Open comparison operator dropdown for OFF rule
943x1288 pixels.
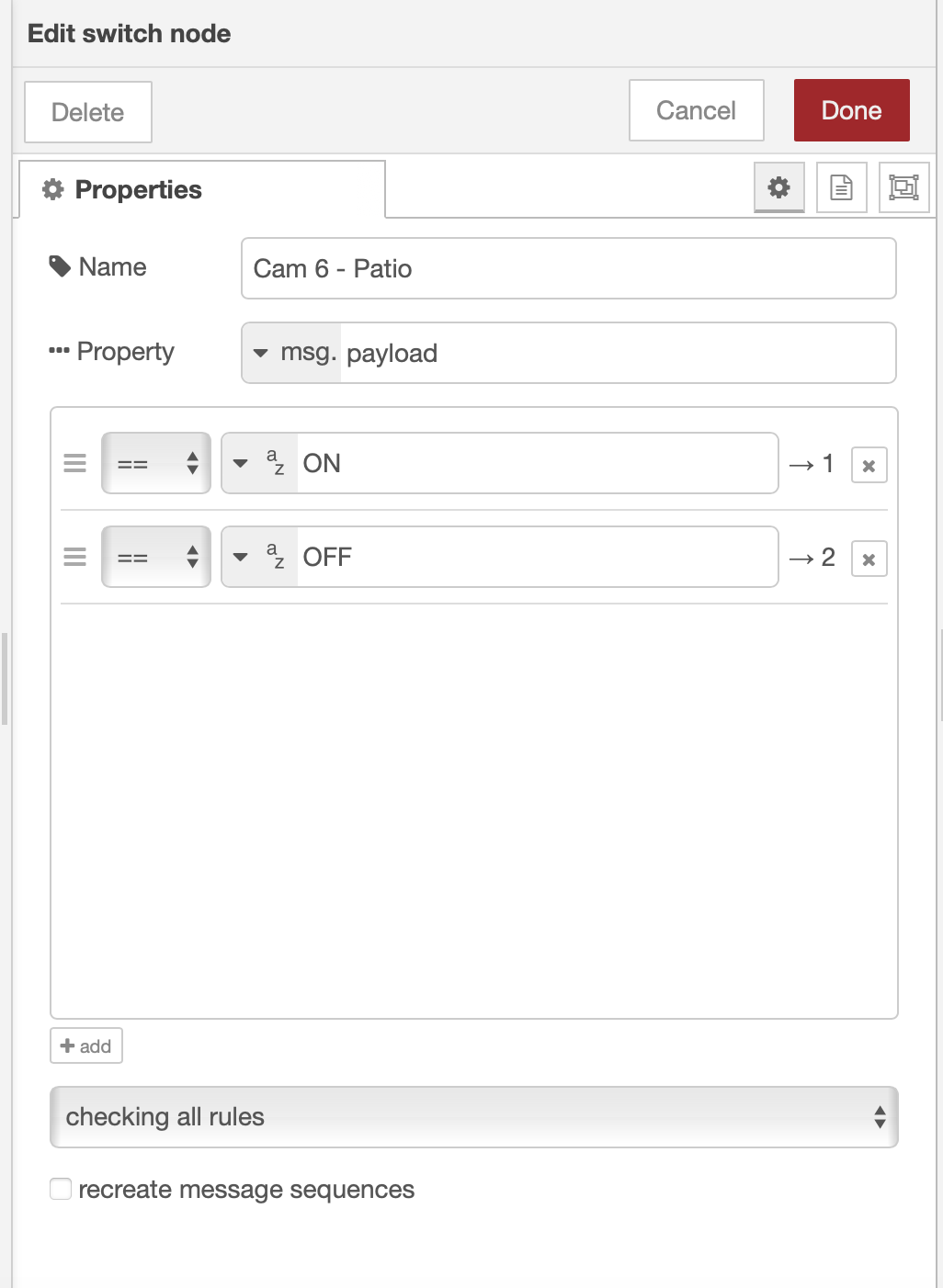point(156,557)
